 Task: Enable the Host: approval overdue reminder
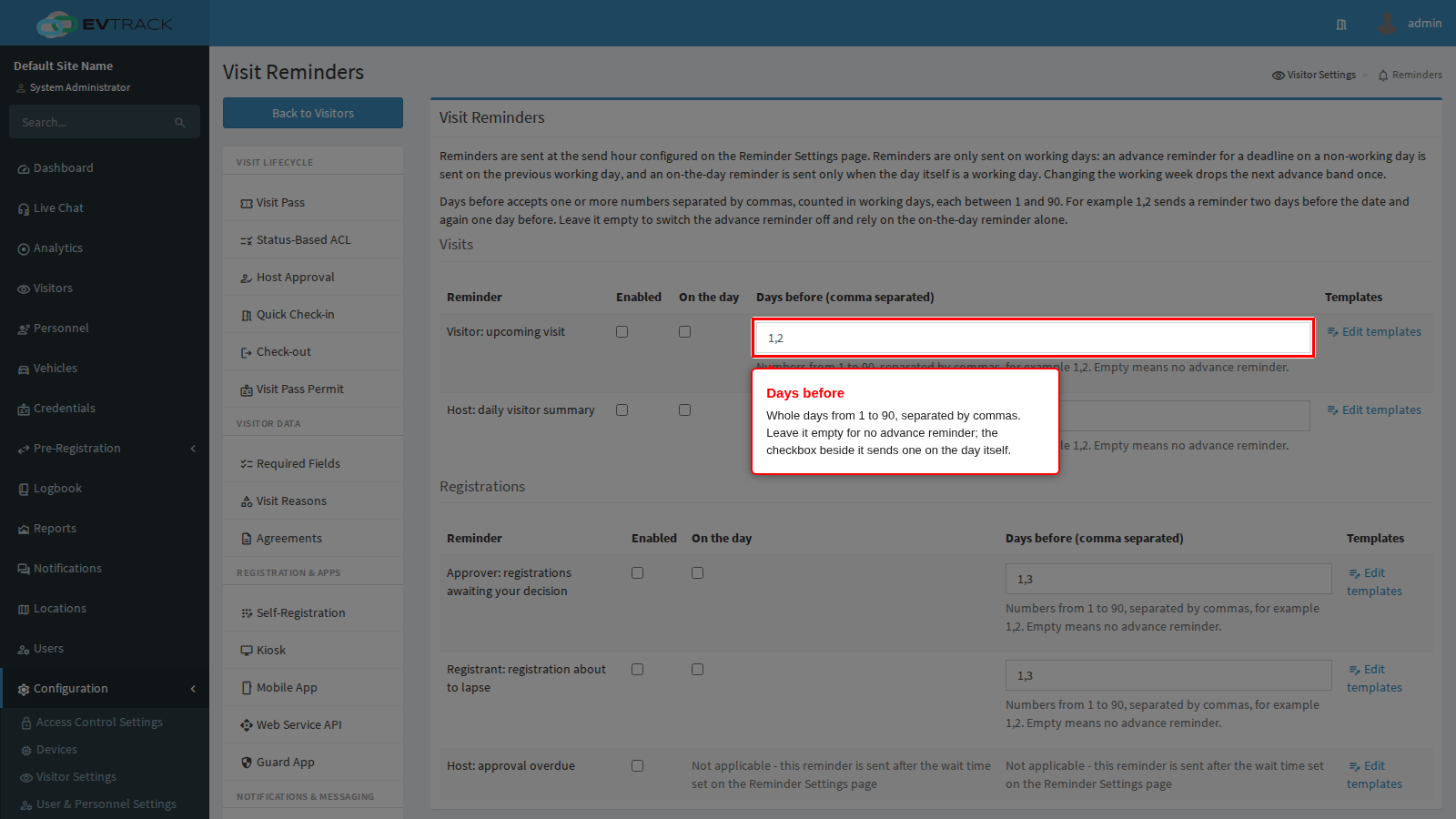[x=638, y=766]
